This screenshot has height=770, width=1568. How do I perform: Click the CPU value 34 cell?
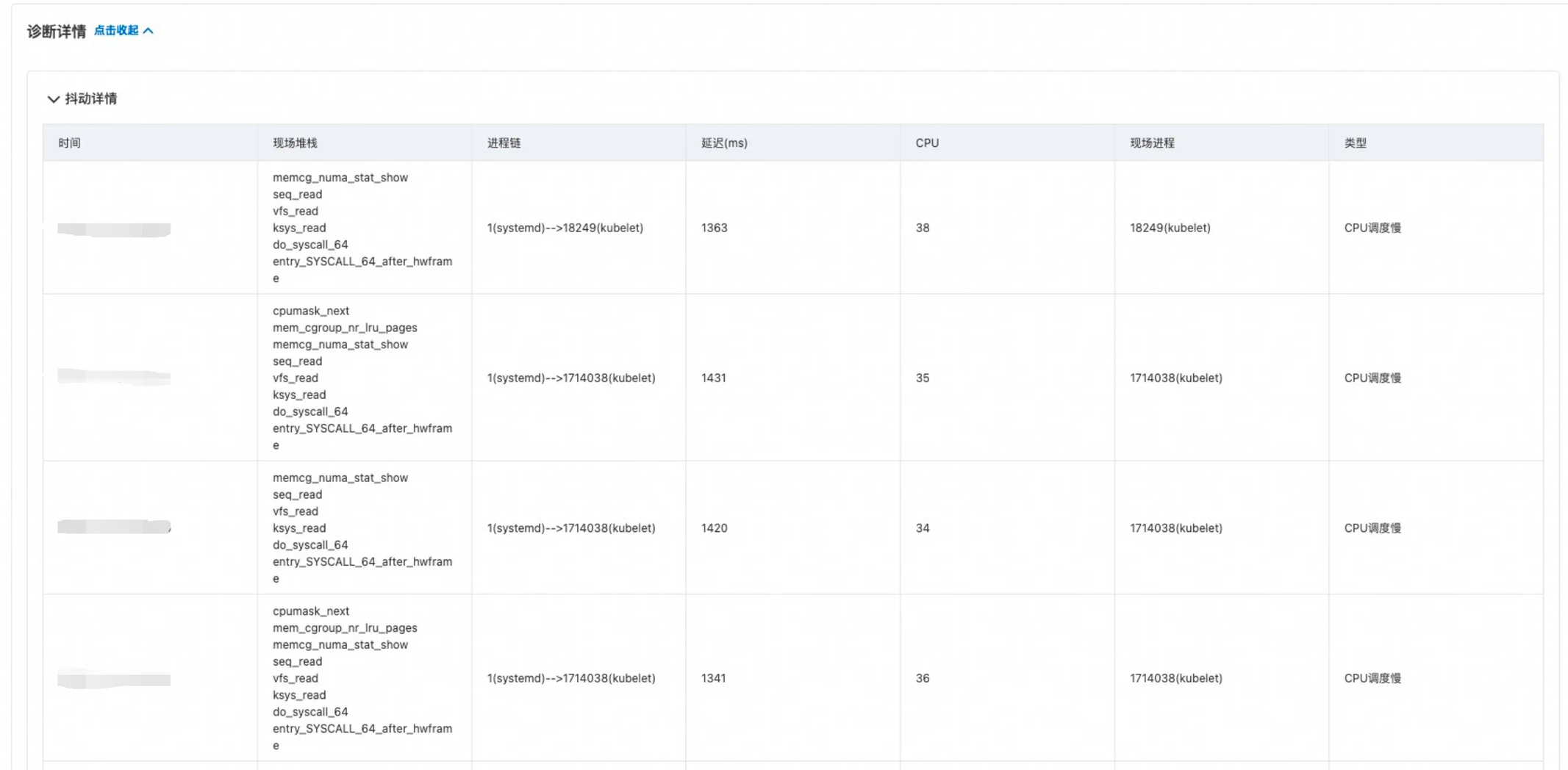point(923,528)
